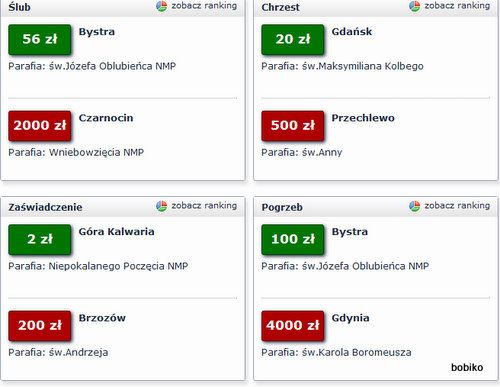
Task: Click the green 20 zł price badge
Action: click(293, 39)
